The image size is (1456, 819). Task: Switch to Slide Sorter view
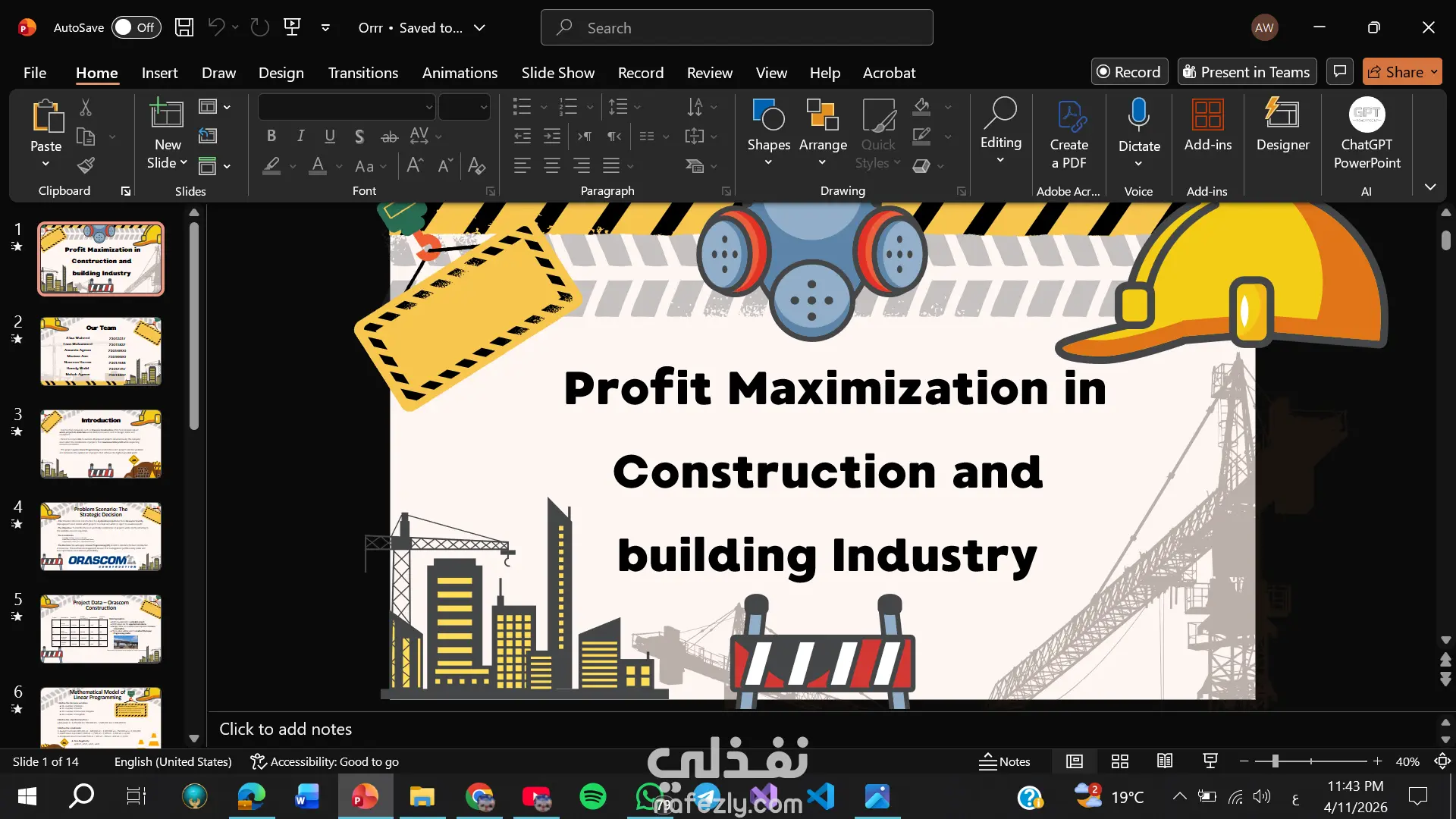(1120, 761)
